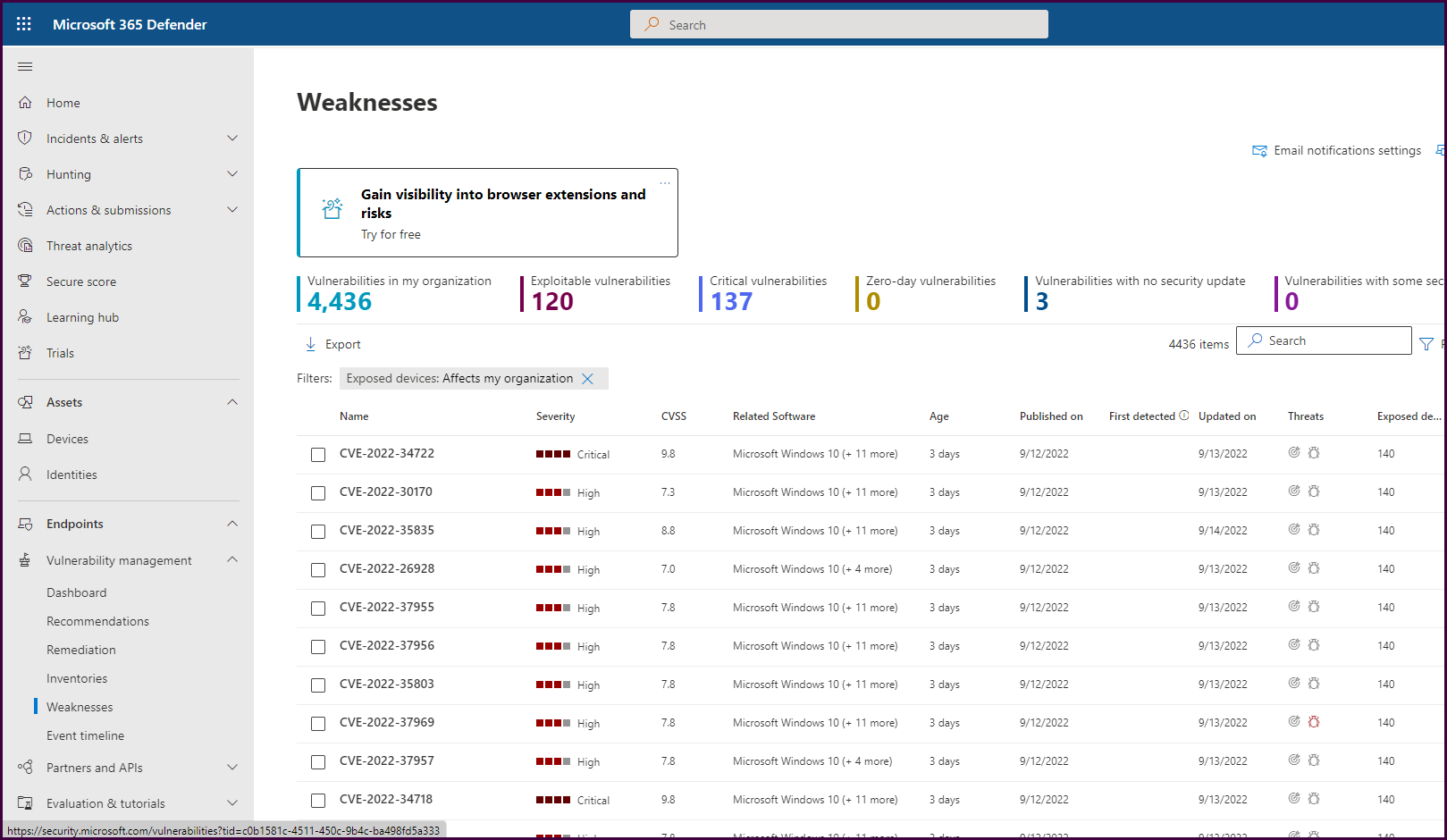This screenshot has height=840, width=1447.
Task: Expand the Incidents & alerts menu
Action: tap(231, 138)
